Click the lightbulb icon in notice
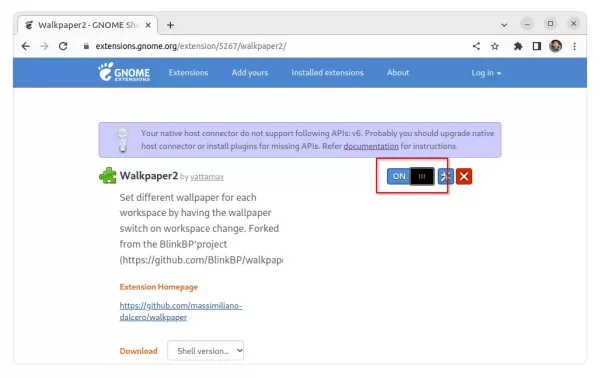Screen dimensions: 600x379 click(122, 140)
